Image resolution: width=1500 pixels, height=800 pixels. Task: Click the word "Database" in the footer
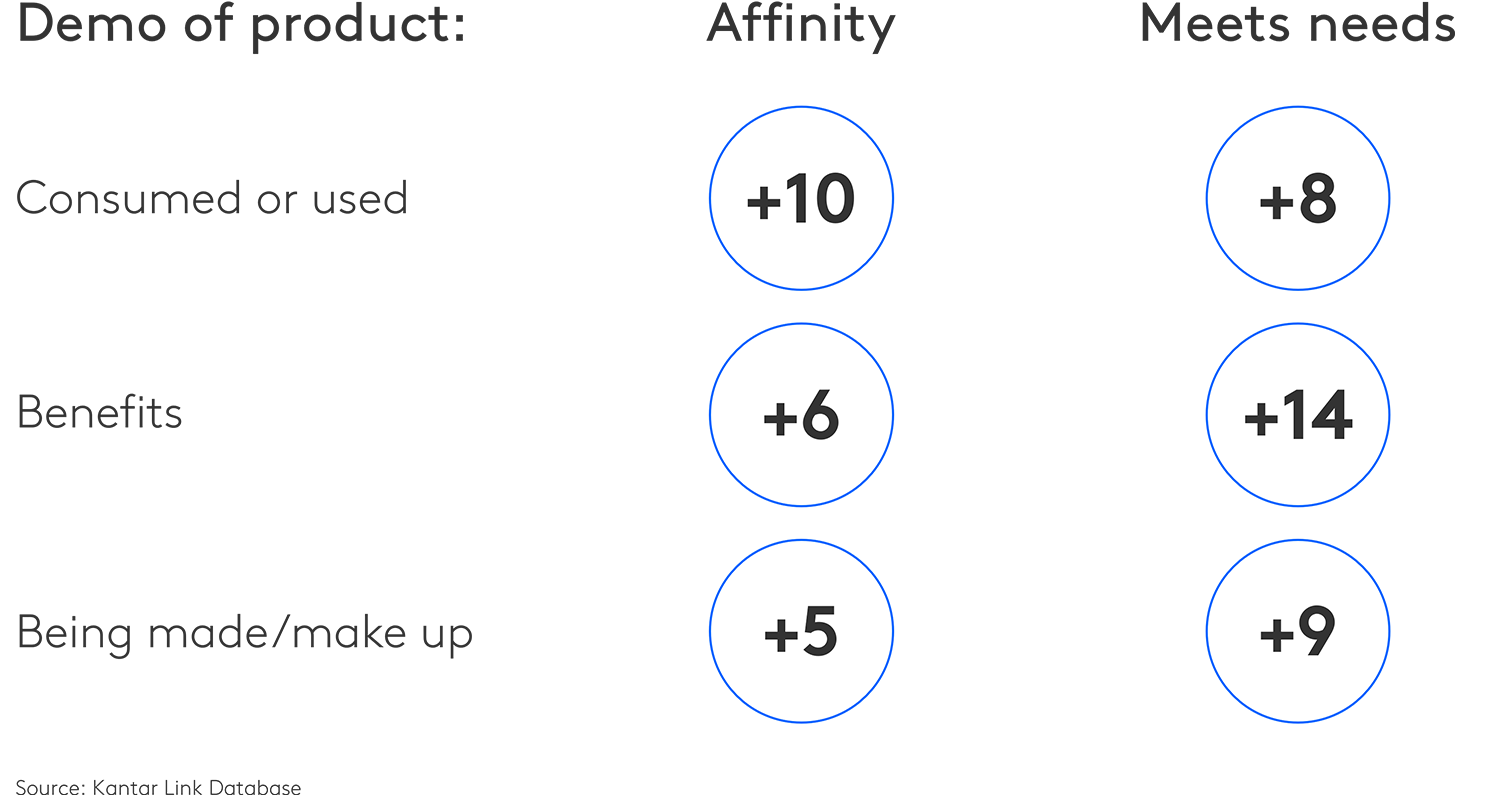254,788
